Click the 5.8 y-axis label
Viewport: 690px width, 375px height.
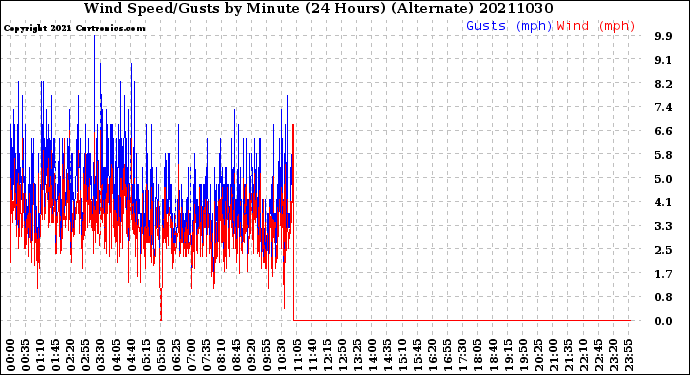(663, 155)
